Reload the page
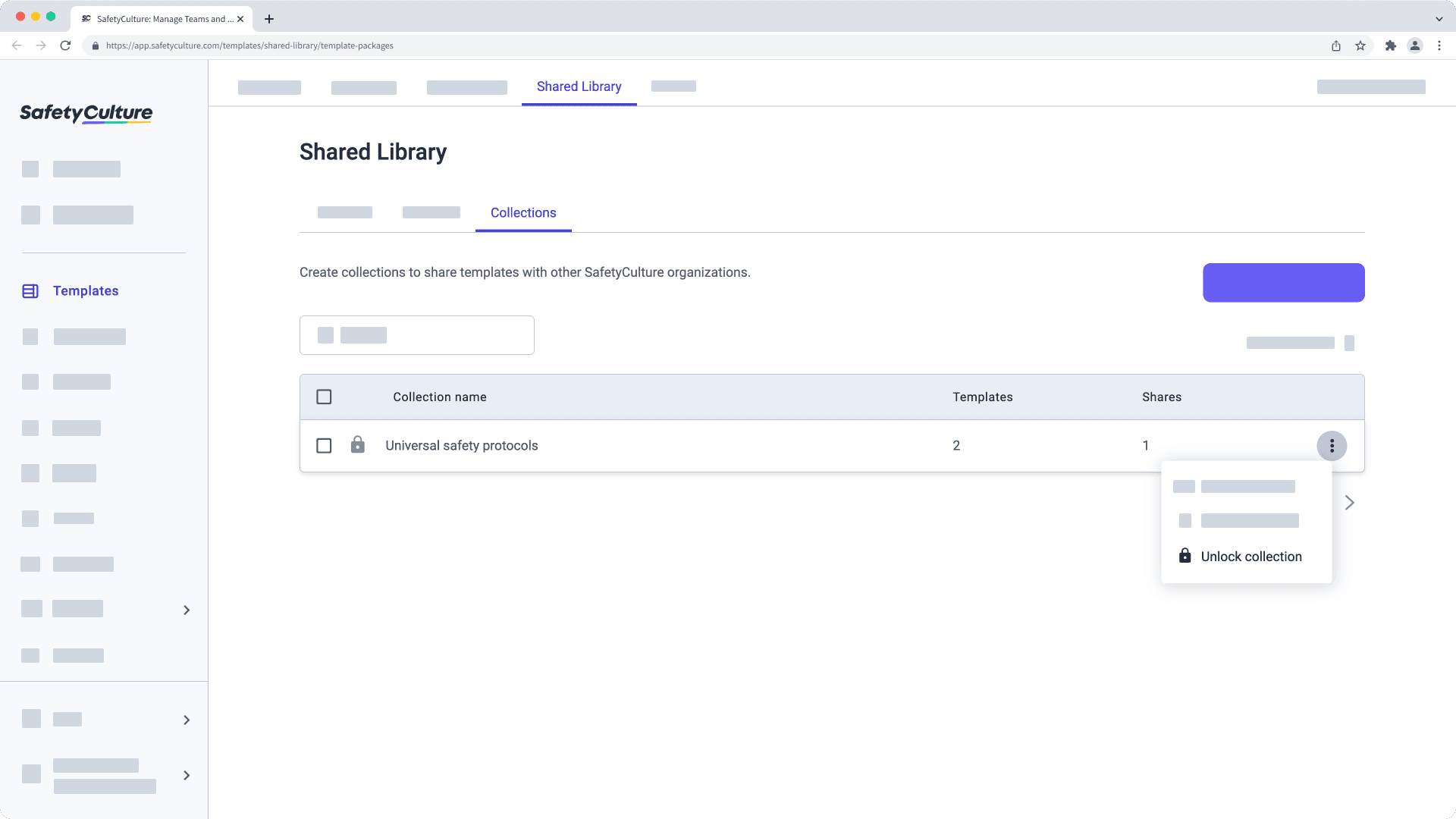 point(66,45)
